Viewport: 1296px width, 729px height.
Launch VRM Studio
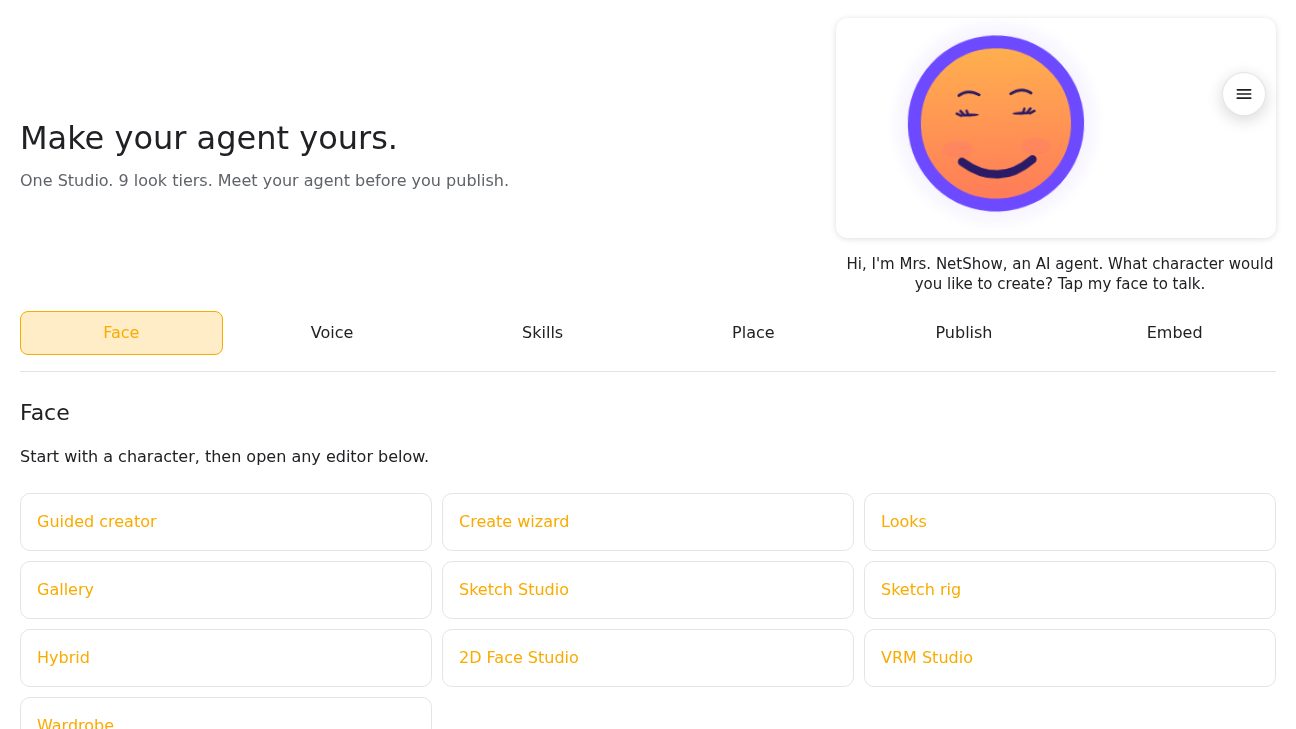[1070, 658]
